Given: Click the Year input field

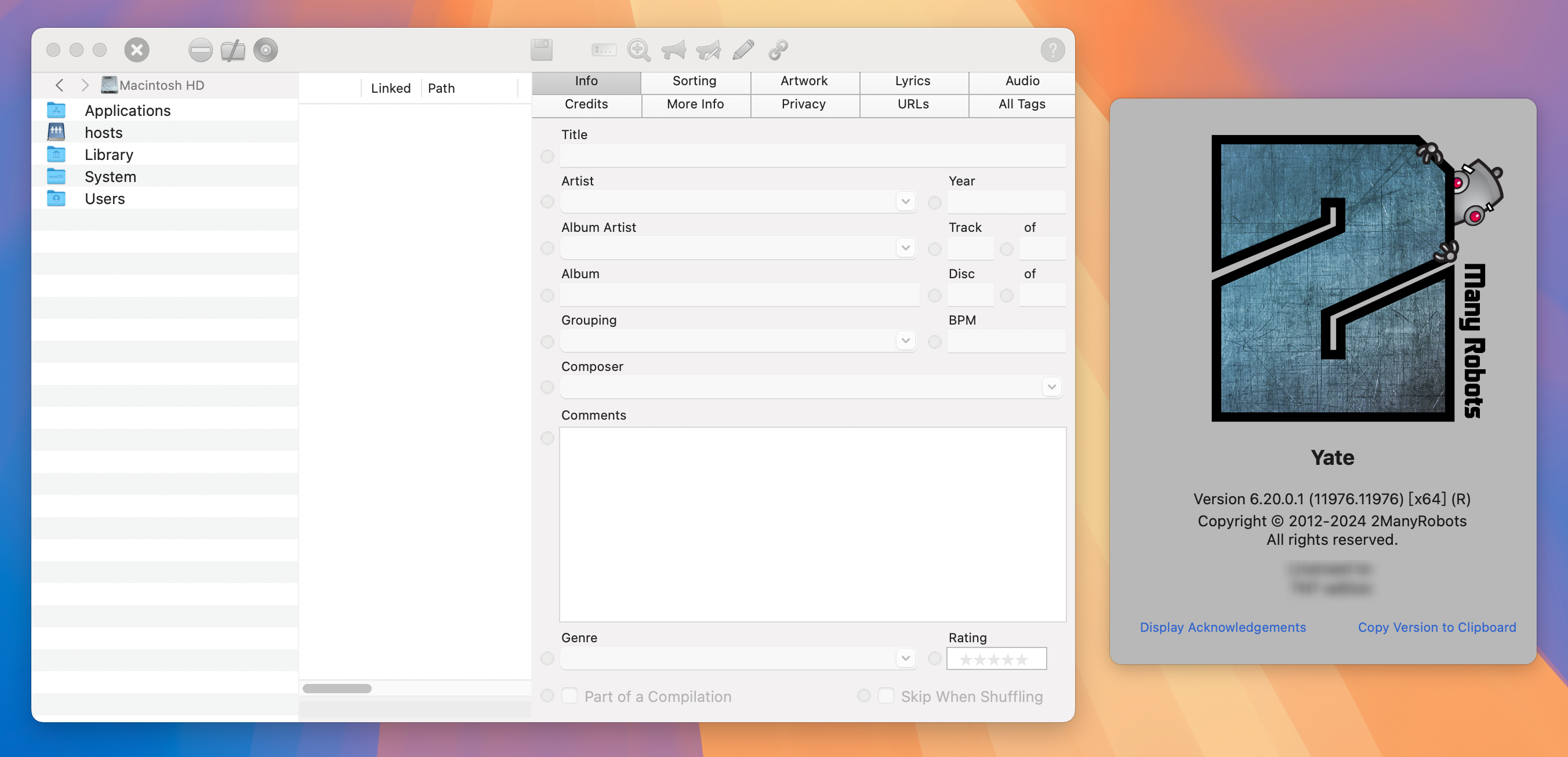Looking at the screenshot, I should (x=1006, y=202).
